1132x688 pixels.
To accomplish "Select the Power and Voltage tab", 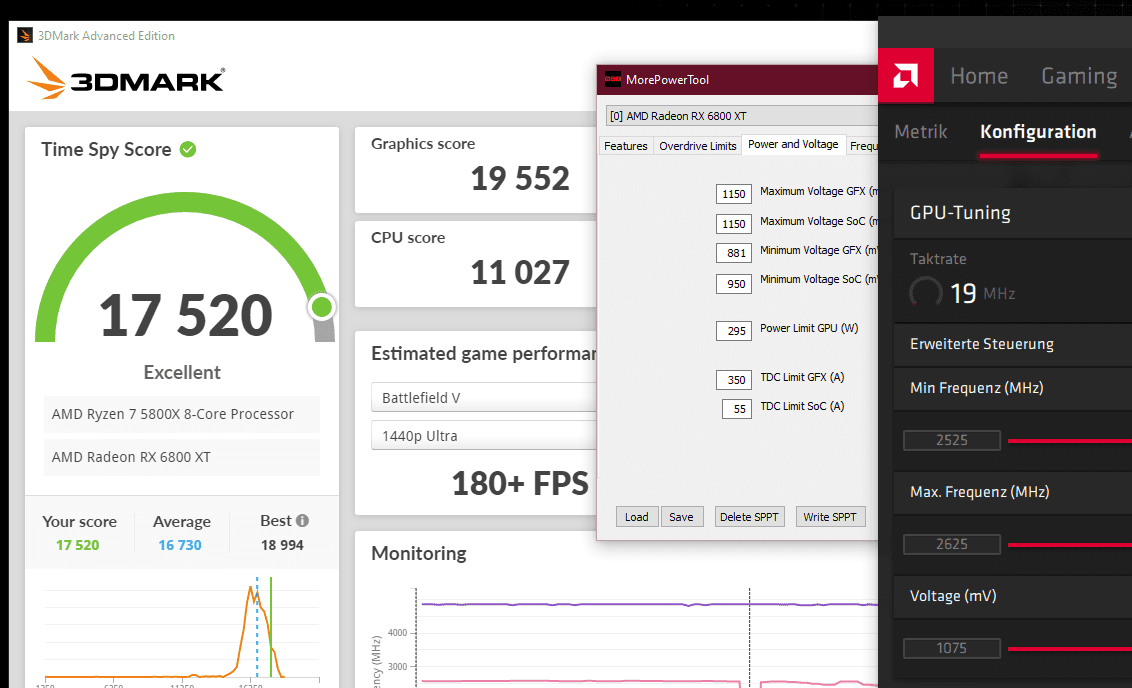I will pos(793,144).
